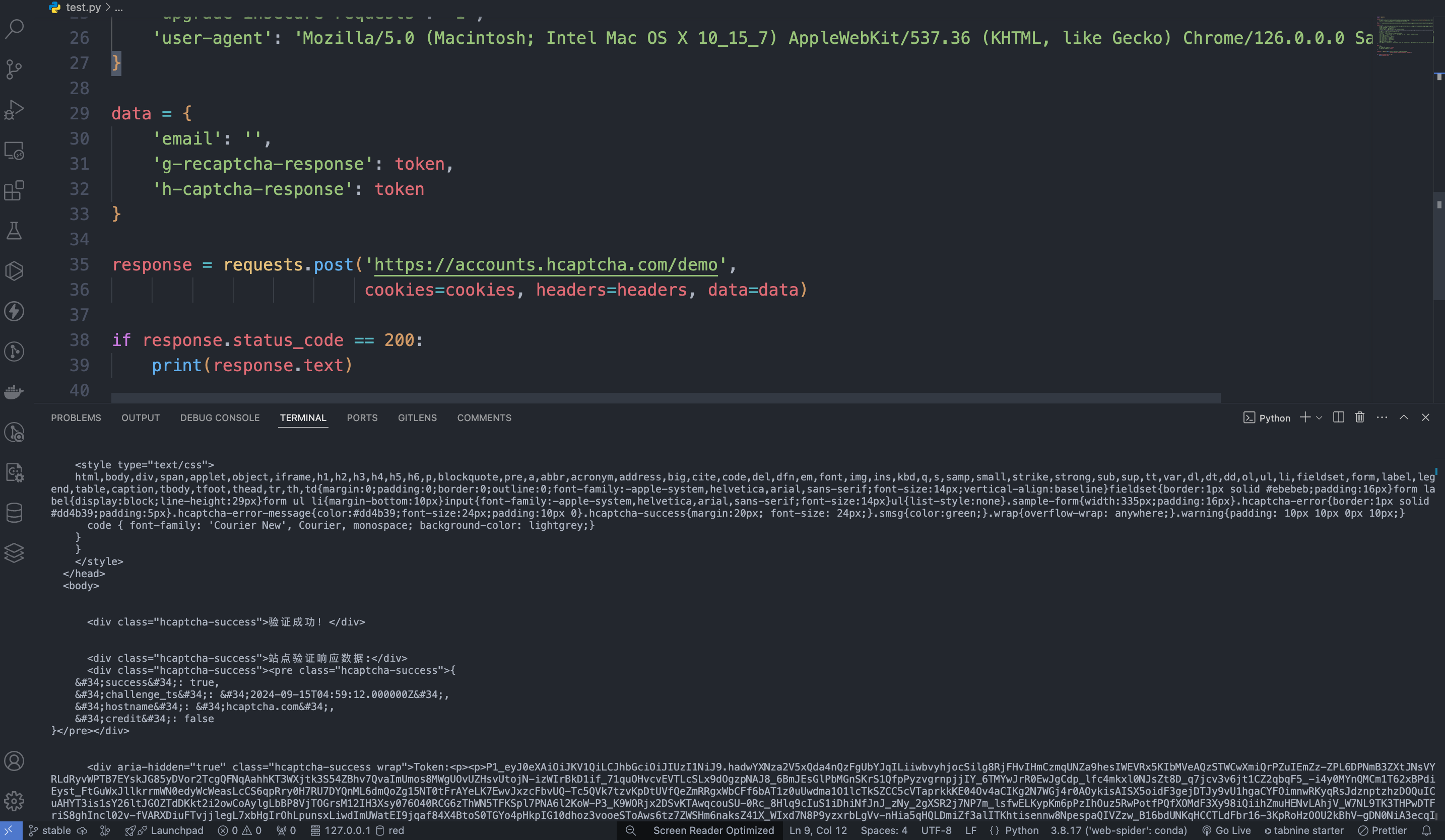The height and width of the screenshot is (840, 1445).
Task: Select Python interpreter 3.8.17 web-spider conda
Action: point(1118,830)
